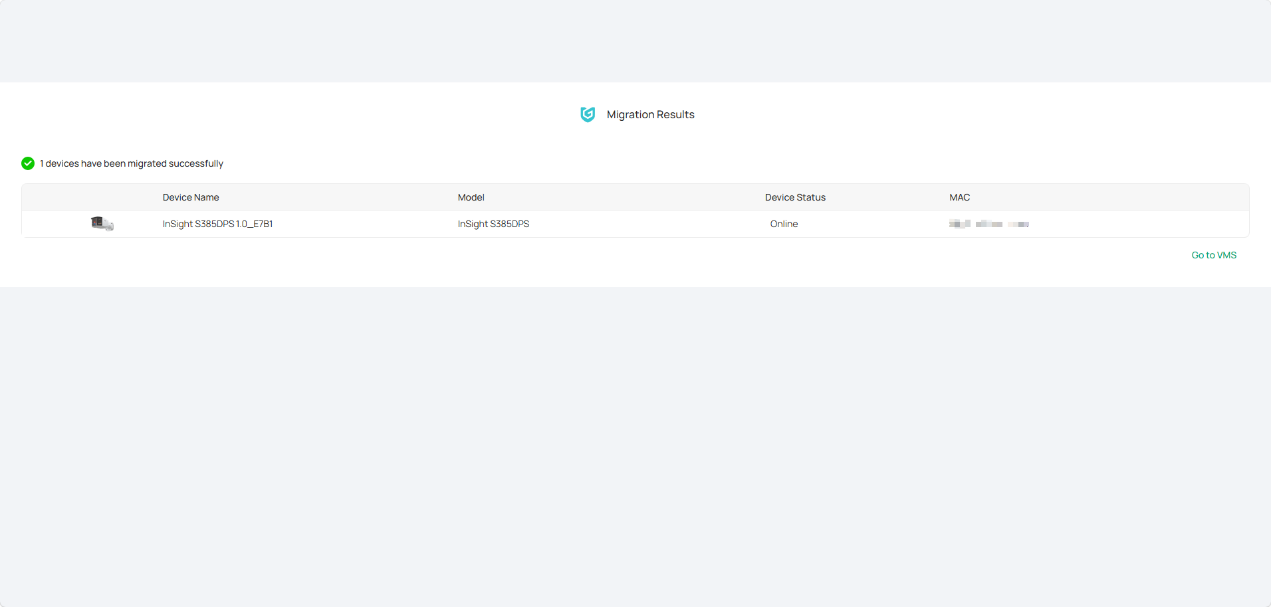Click the devices migrated successfully message
1271x607 pixels.
click(x=131, y=163)
